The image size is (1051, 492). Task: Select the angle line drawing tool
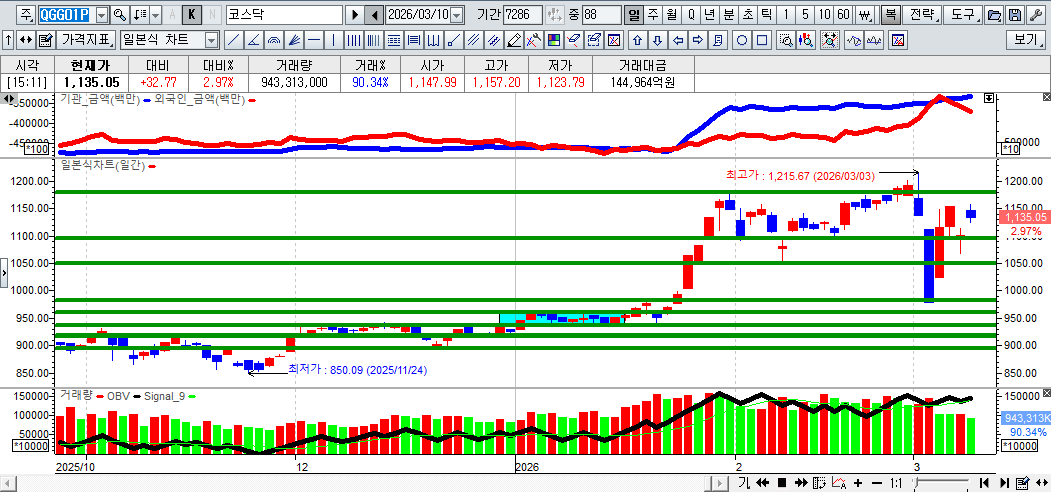point(253,40)
